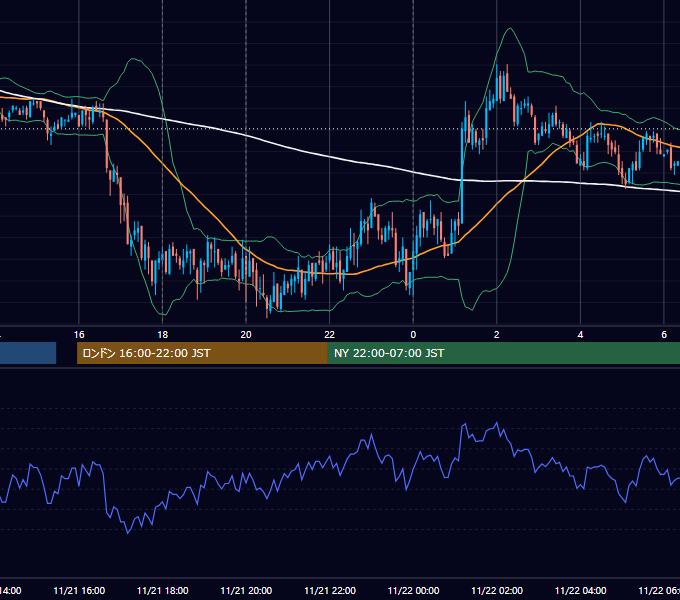This screenshot has height=600, width=680.
Task: Click the '11/21 22:00' date label
Action: tap(330, 590)
